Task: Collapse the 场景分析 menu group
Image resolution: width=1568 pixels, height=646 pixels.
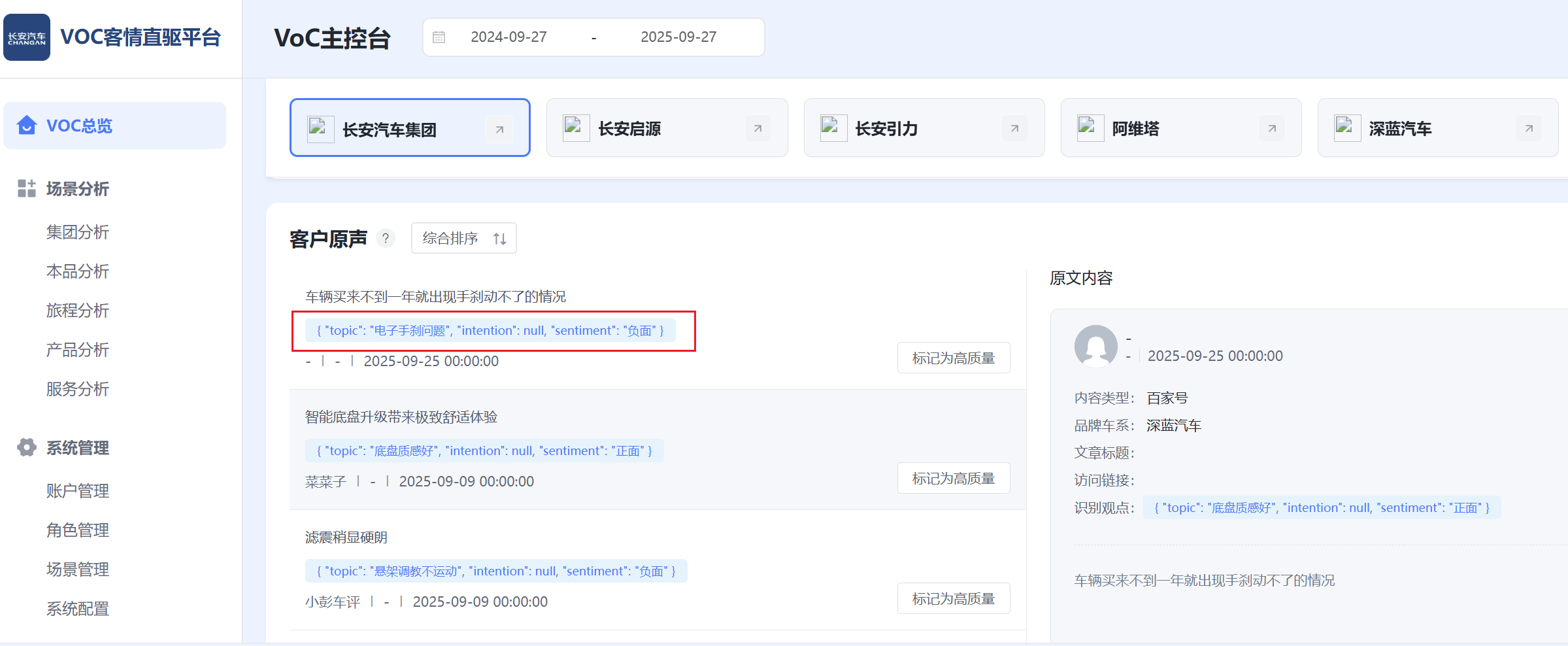Action: coord(77,189)
